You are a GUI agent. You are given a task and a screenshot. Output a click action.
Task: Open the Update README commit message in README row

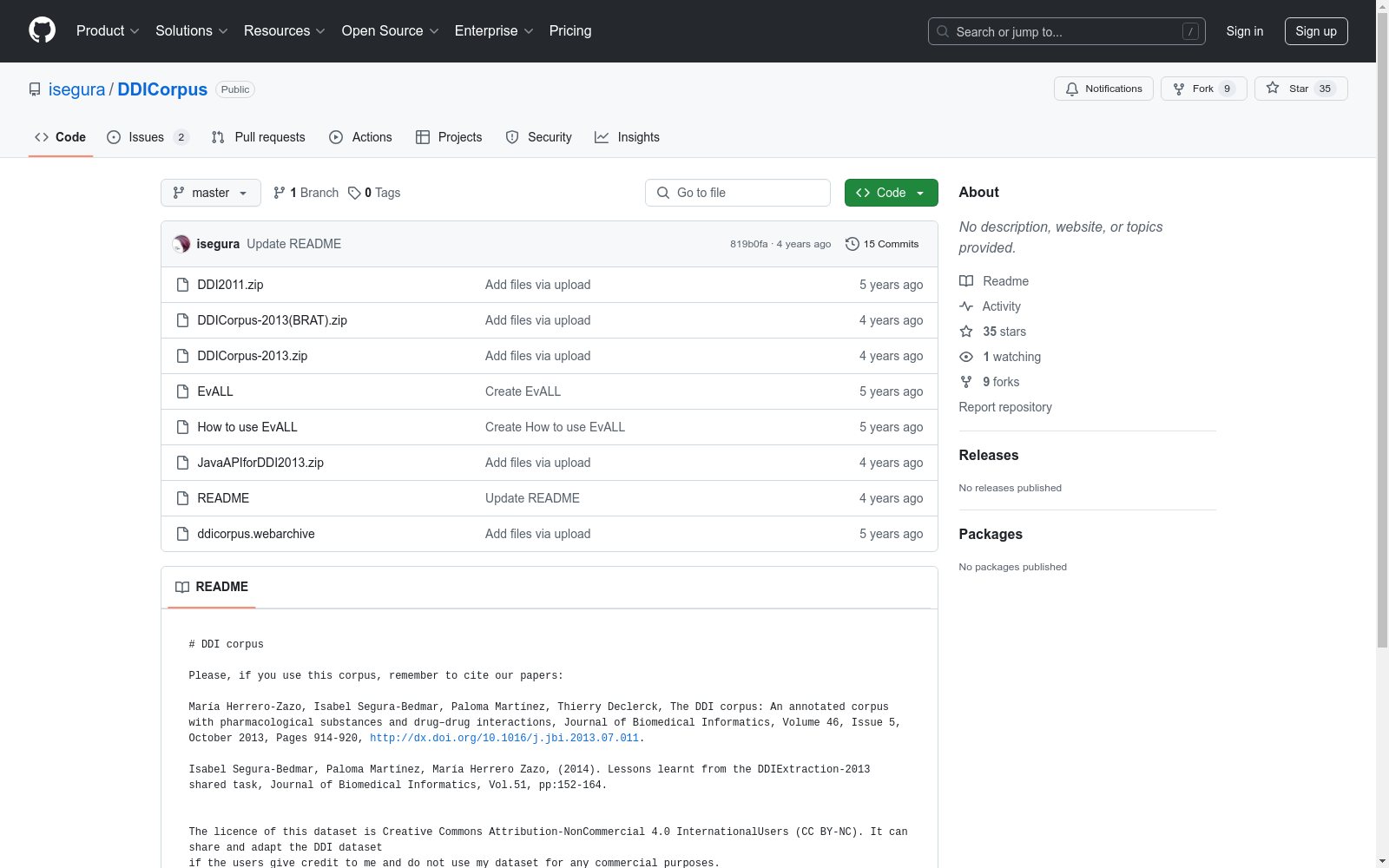pyautogui.click(x=532, y=498)
